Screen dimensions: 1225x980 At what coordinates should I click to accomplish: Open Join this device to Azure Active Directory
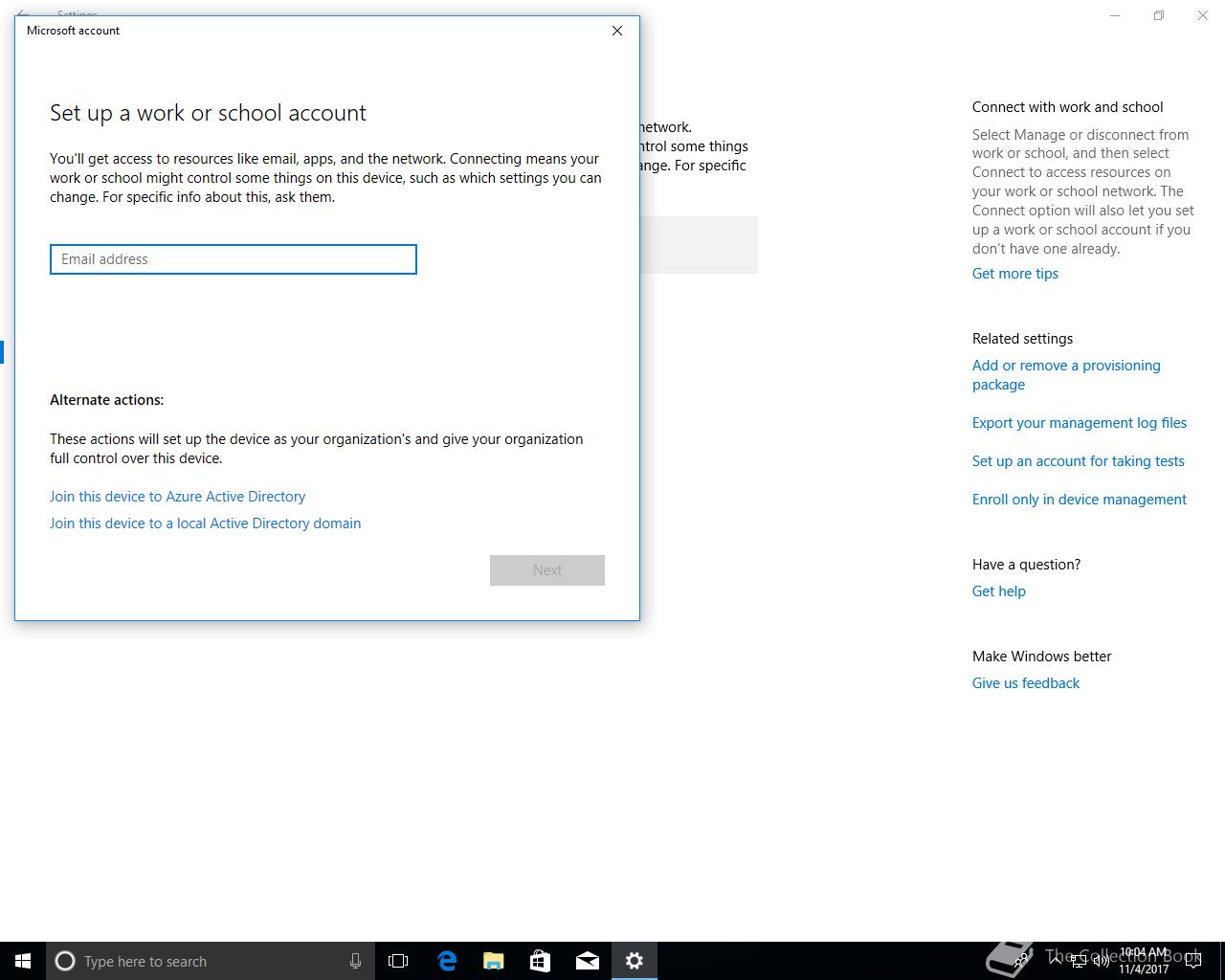click(x=177, y=497)
